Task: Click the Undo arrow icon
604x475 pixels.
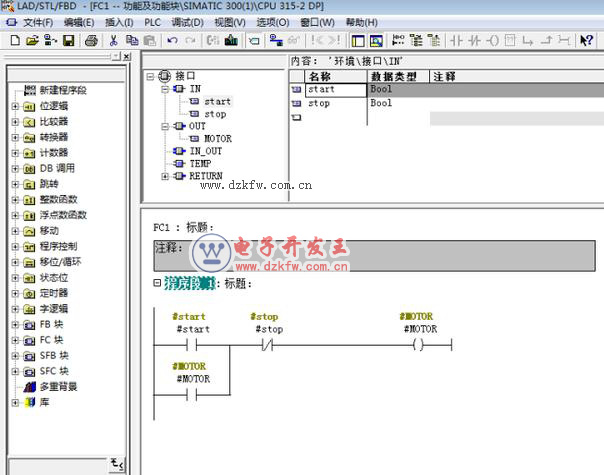Action: tap(172, 40)
